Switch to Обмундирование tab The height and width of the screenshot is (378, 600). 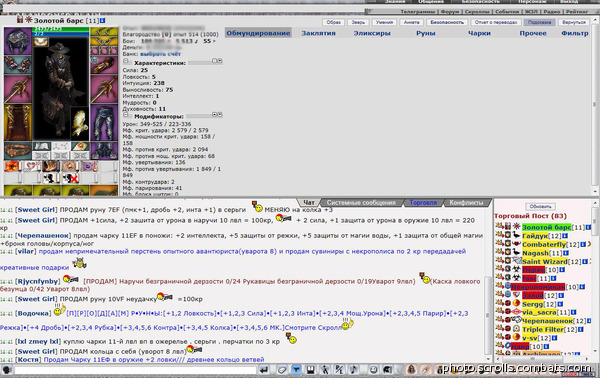point(258,33)
